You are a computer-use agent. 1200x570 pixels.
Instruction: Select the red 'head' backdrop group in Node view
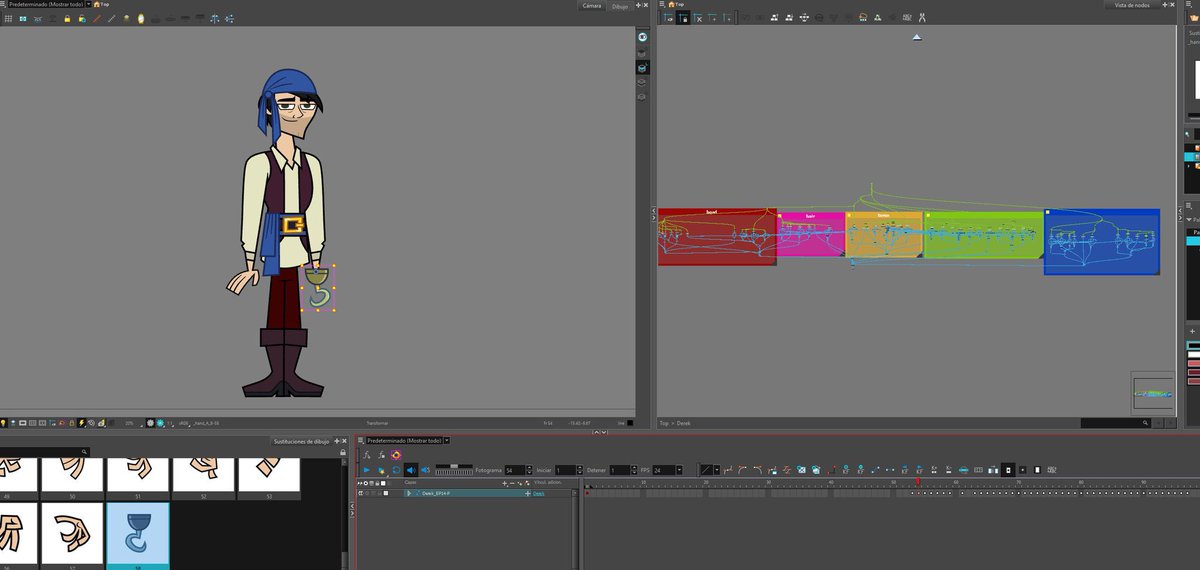pos(716,237)
